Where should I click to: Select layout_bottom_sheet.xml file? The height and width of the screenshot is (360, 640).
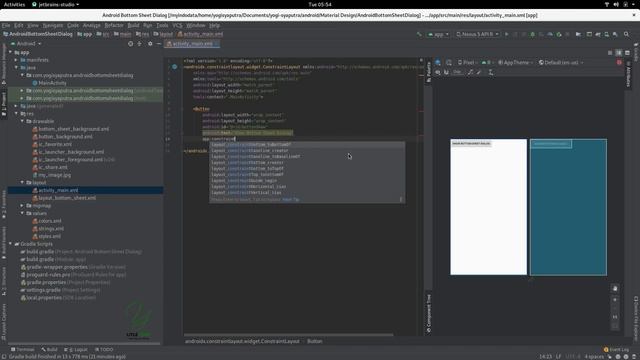click(67, 198)
